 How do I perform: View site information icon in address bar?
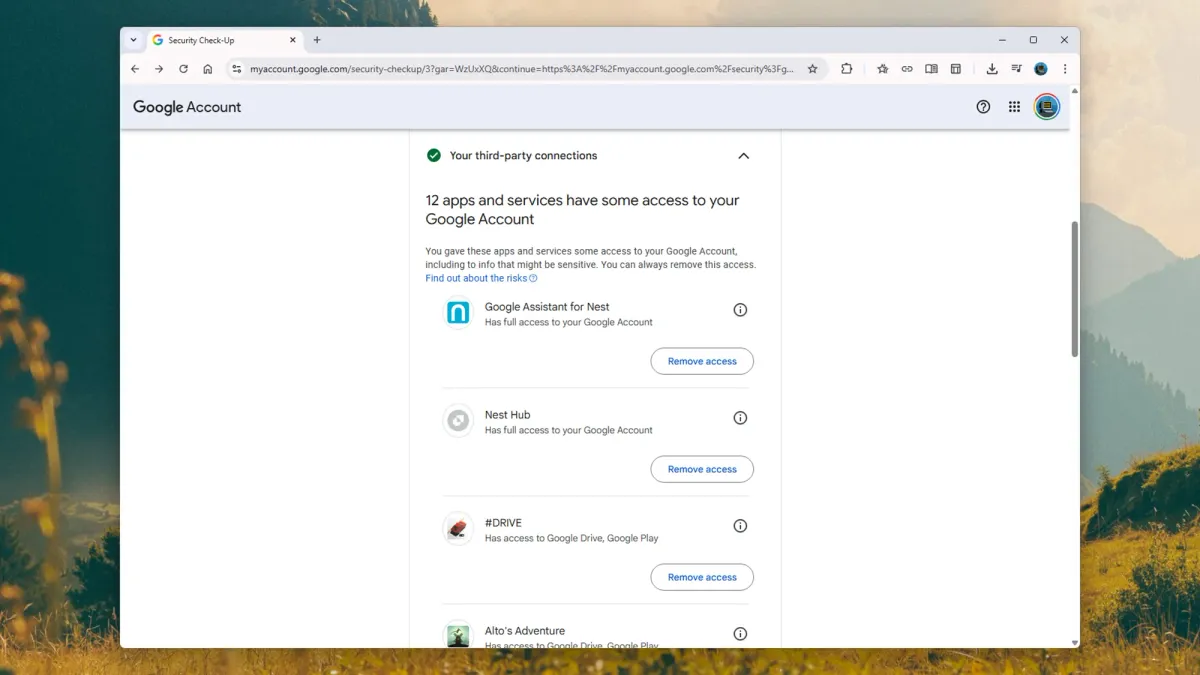point(237,69)
